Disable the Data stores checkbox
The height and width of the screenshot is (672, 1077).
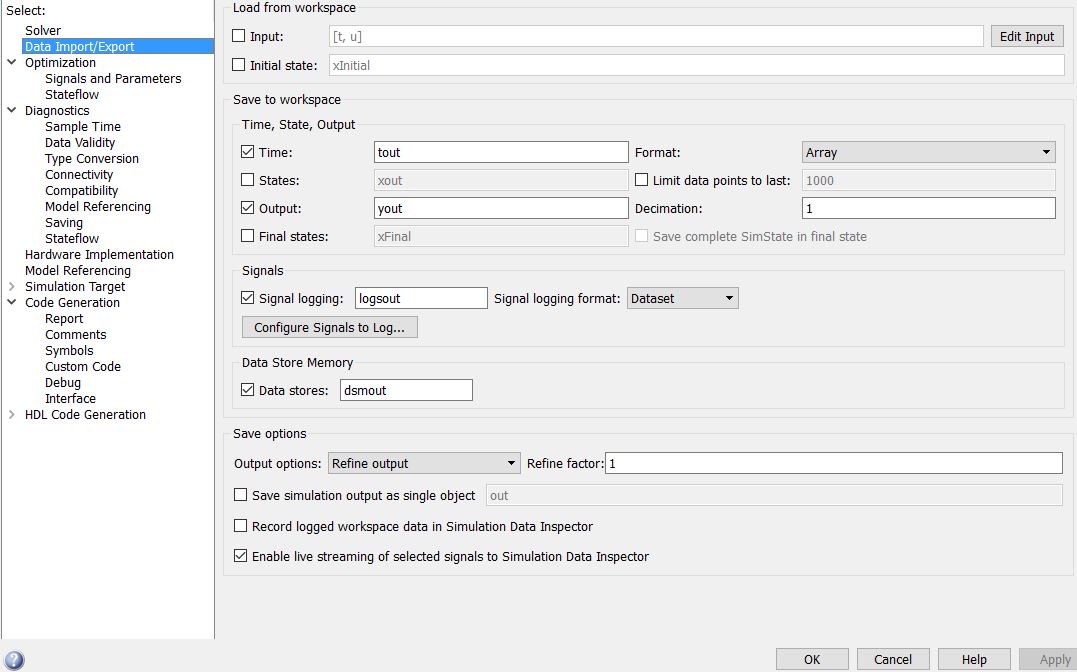(248, 390)
